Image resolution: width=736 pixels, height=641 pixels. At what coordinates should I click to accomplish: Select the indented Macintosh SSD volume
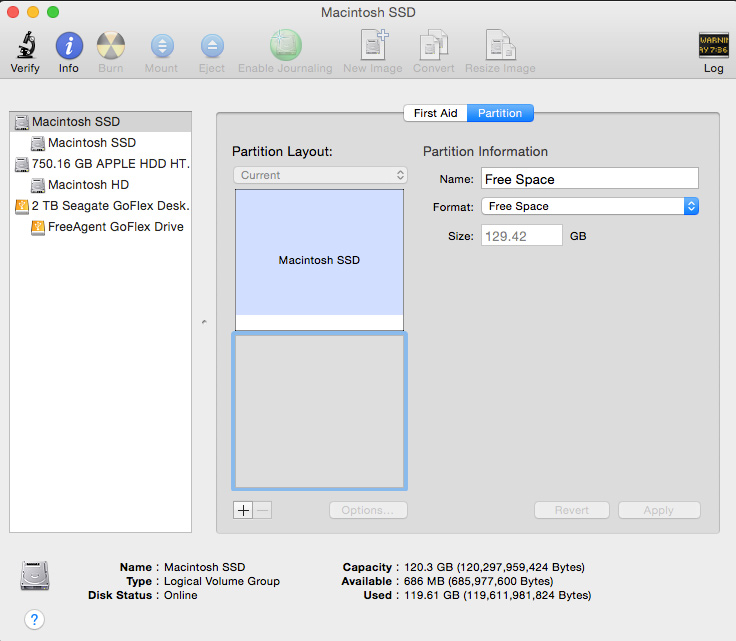click(100, 143)
